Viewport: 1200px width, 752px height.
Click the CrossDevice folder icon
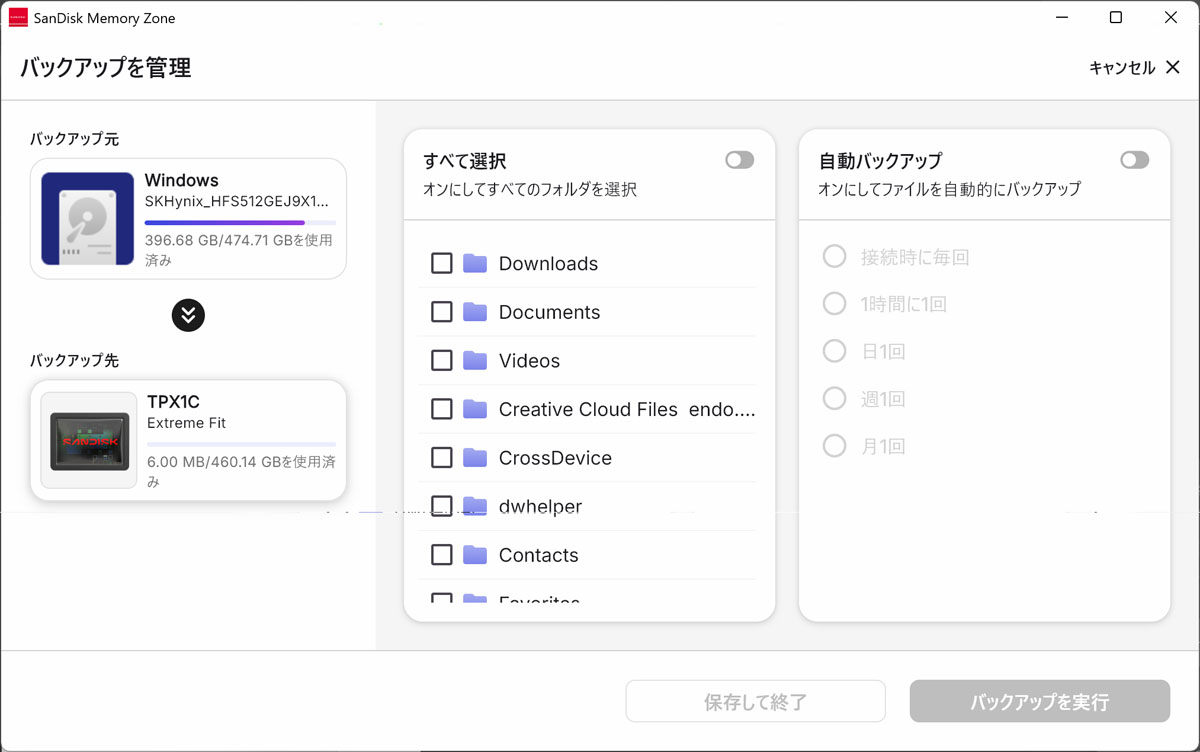475,458
